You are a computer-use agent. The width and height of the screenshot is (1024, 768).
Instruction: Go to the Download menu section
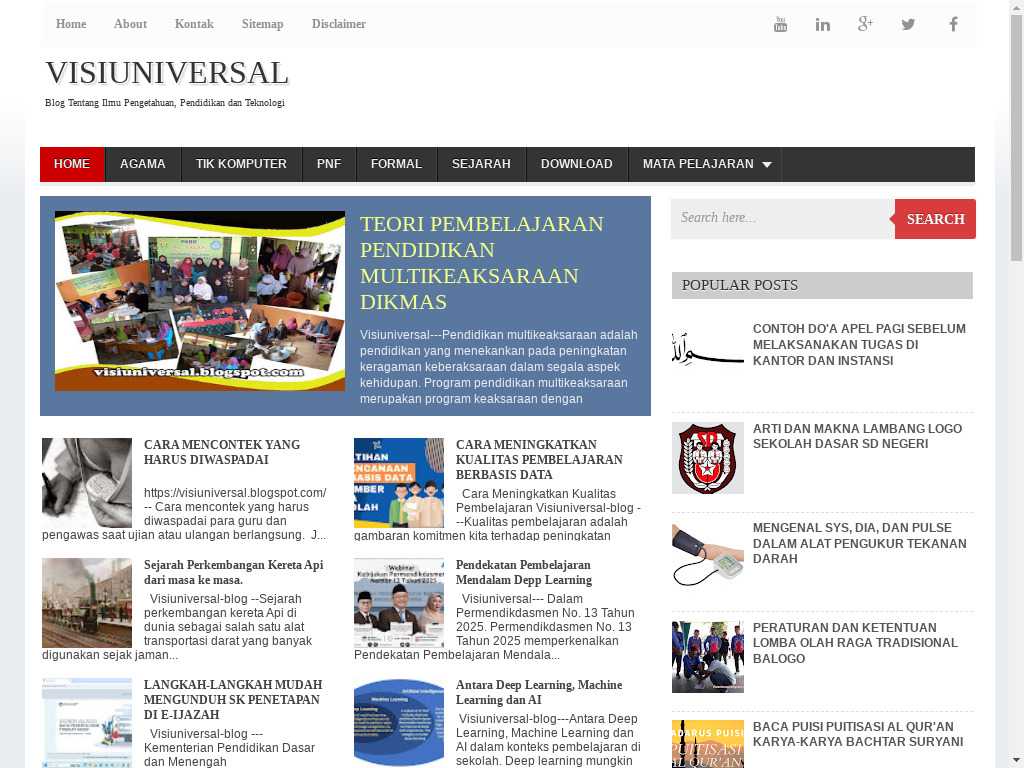(576, 164)
